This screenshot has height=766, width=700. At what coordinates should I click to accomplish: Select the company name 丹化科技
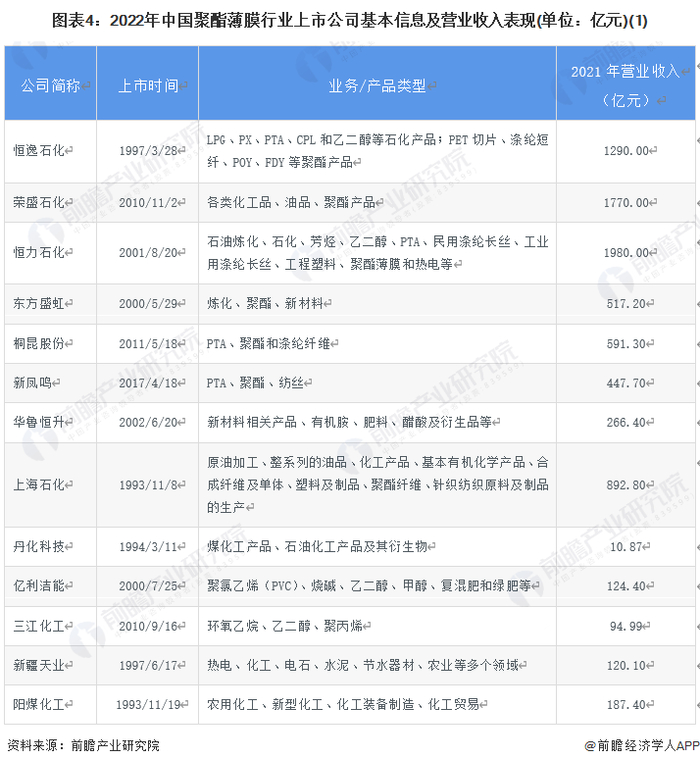click(39, 546)
